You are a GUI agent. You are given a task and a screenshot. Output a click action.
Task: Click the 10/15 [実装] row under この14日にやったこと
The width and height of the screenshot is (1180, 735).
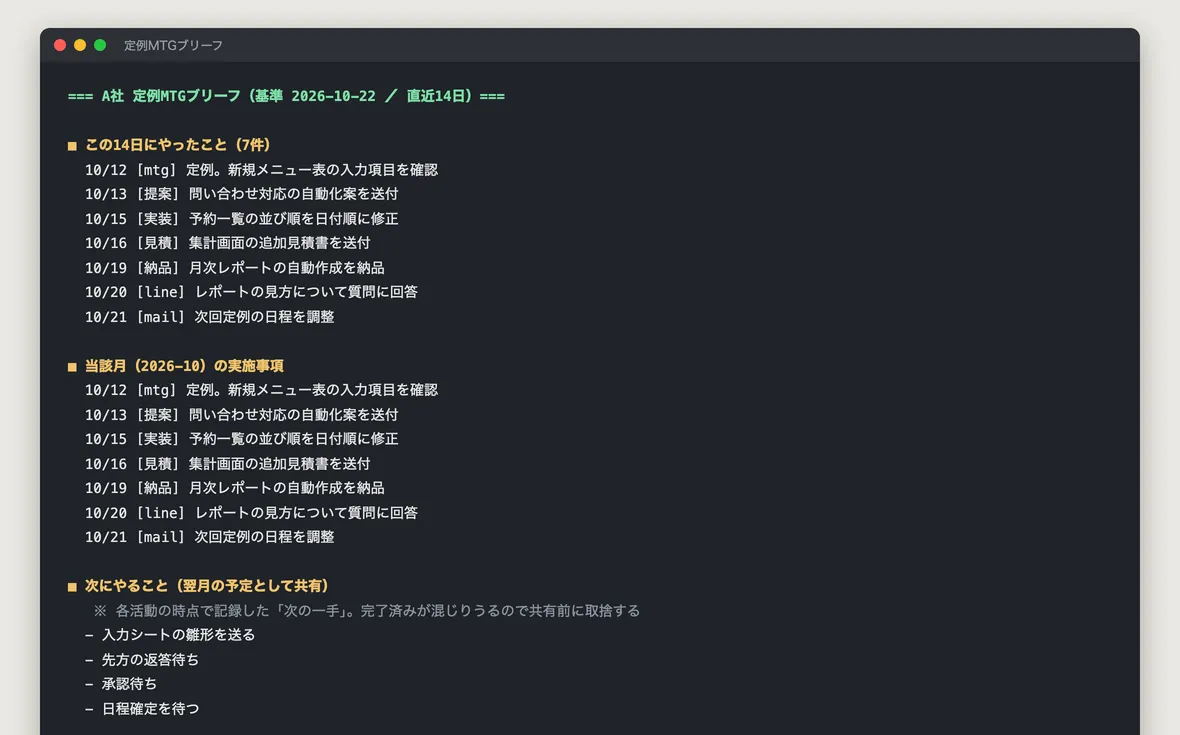pos(242,219)
